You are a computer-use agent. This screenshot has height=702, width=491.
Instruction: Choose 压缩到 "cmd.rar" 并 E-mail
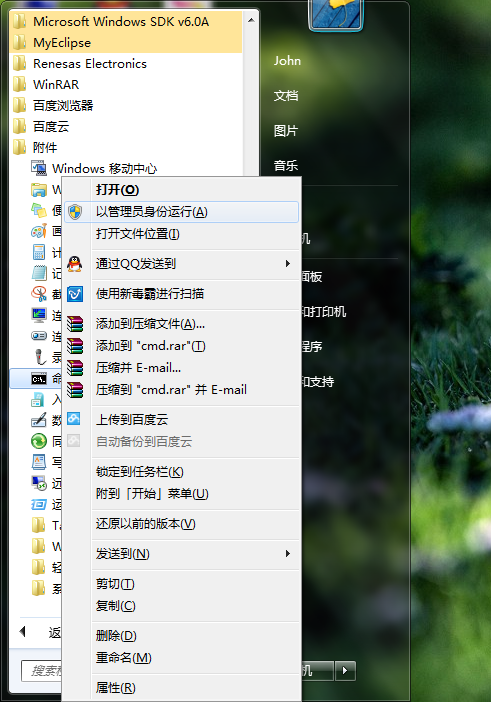click(182, 390)
